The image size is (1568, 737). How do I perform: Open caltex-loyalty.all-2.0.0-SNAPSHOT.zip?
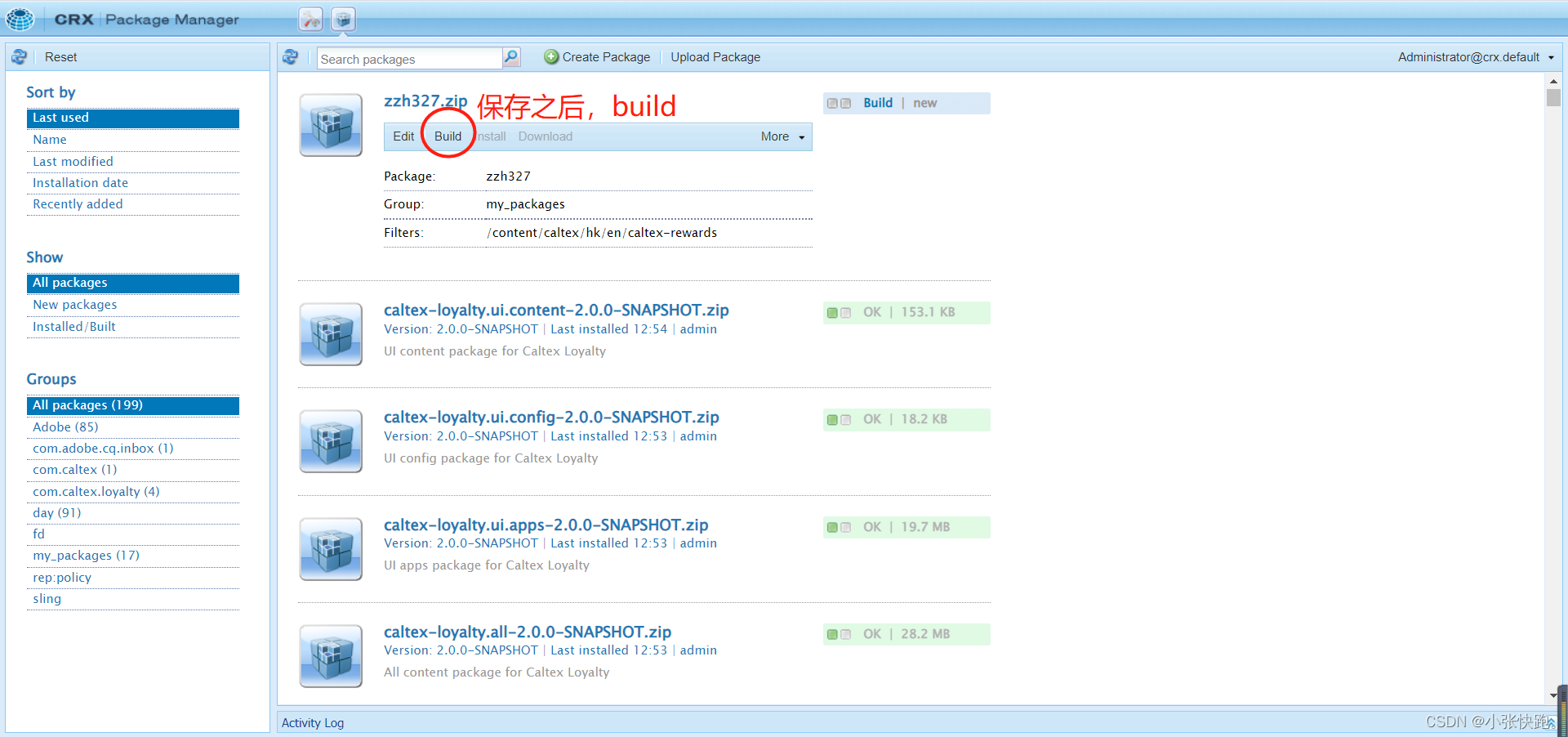pyautogui.click(x=528, y=632)
